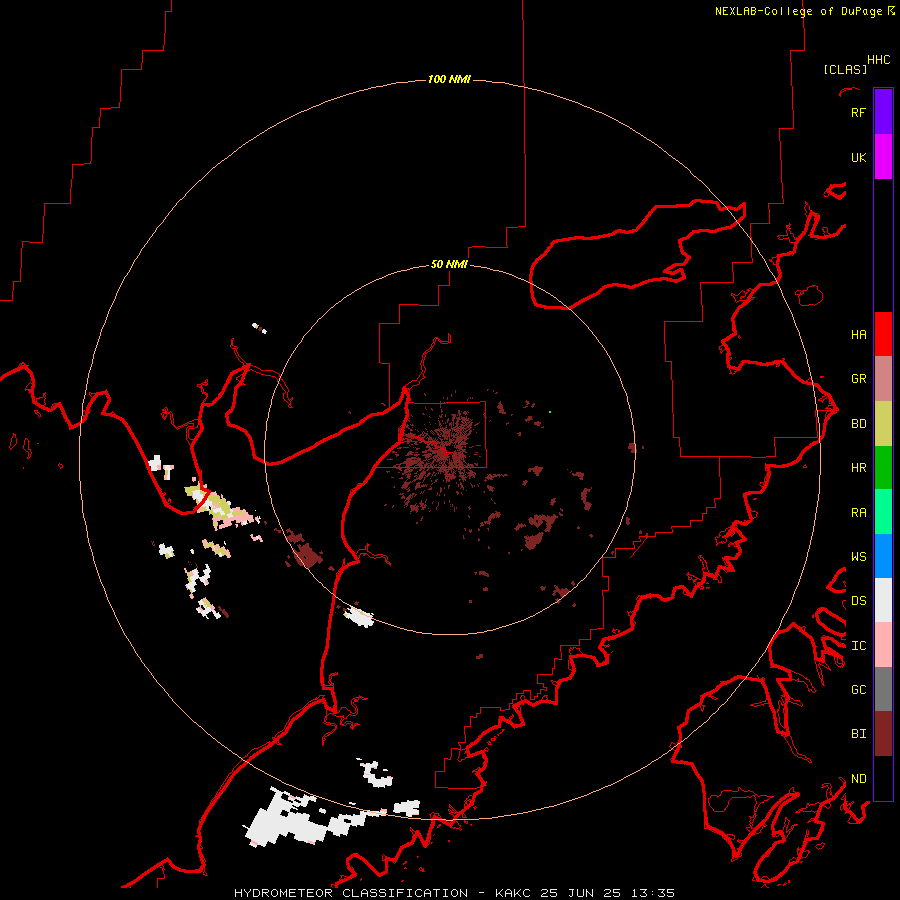Click the IC legend label
This screenshot has width=900, height=900.
coord(858,646)
